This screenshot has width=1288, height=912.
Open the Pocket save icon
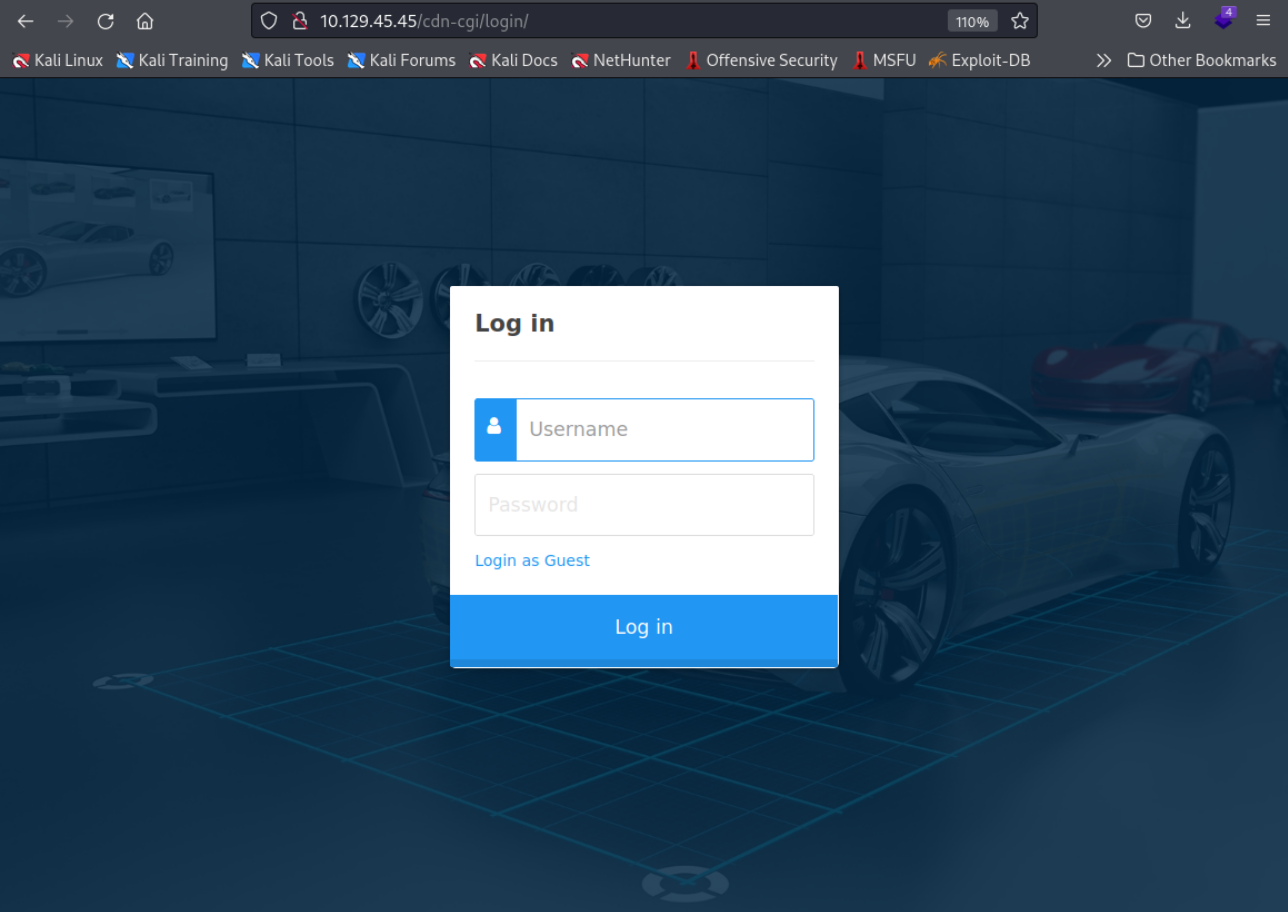1143,21
